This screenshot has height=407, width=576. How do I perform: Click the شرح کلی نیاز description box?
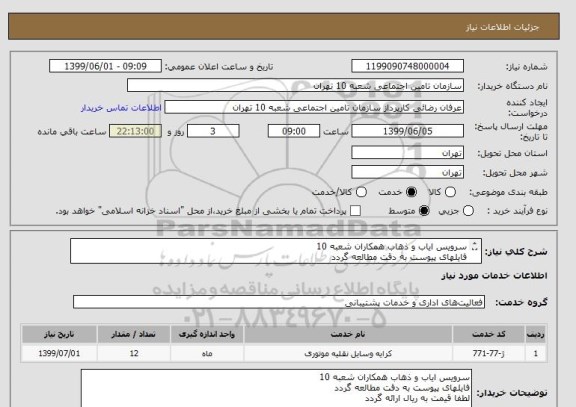[x=276, y=251]
